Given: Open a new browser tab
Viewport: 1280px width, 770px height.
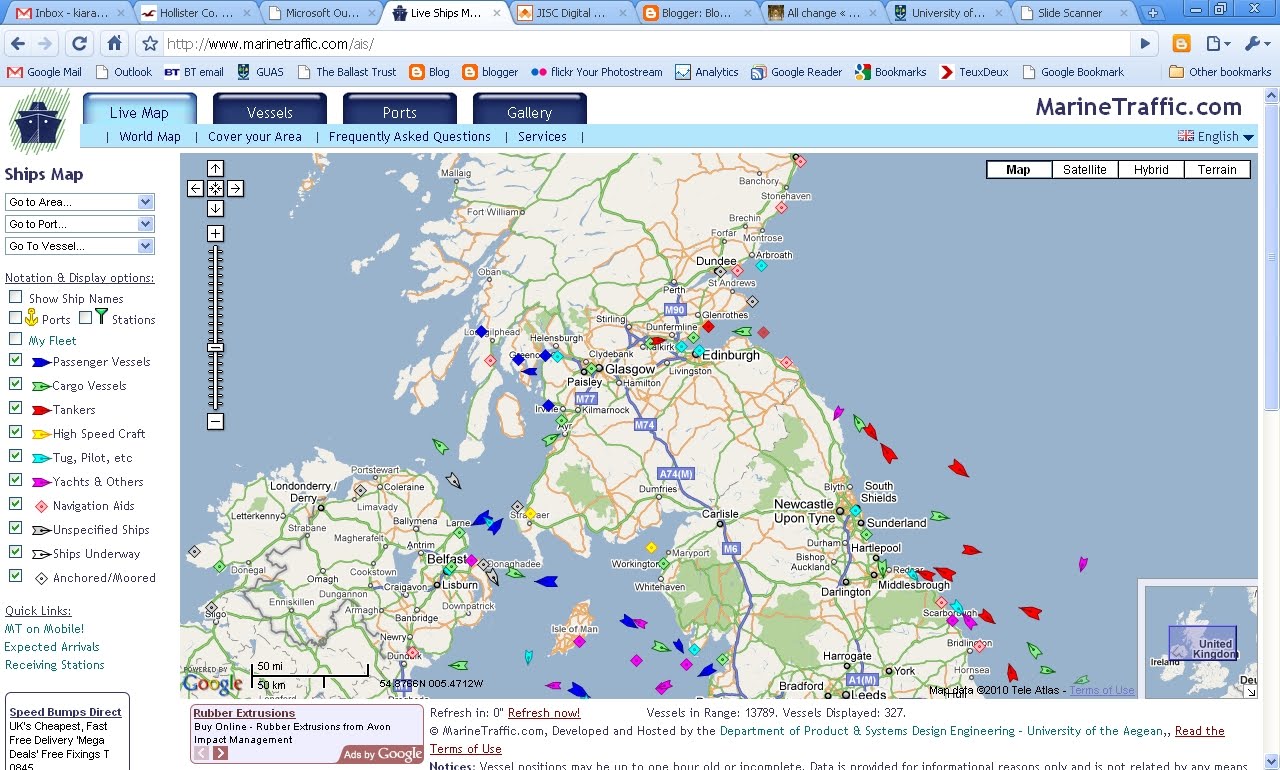Looking at the screenshot, I should (1153, 13).
